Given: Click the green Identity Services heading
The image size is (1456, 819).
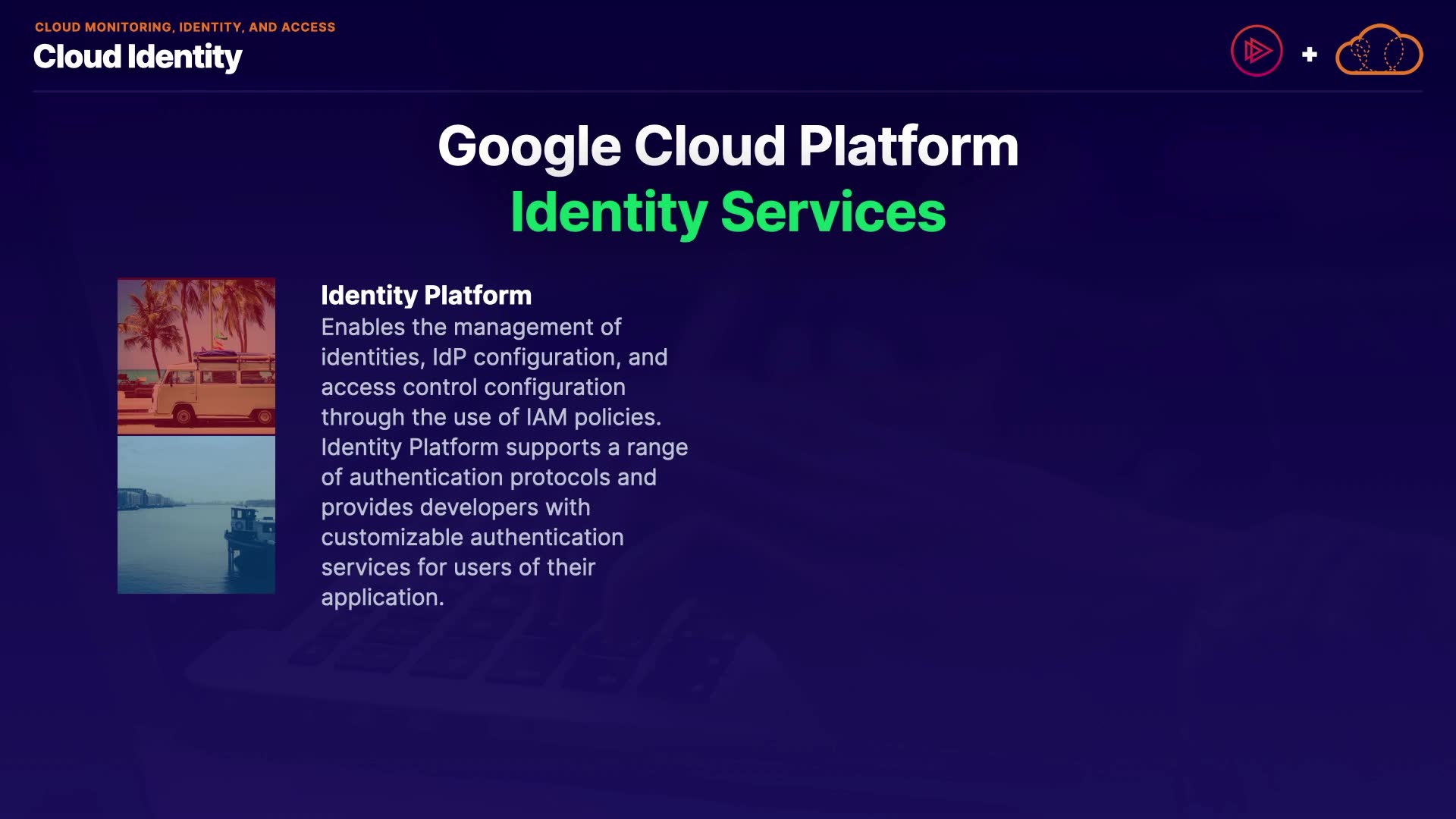Looking at the screenshot, I should coord(728,212).
